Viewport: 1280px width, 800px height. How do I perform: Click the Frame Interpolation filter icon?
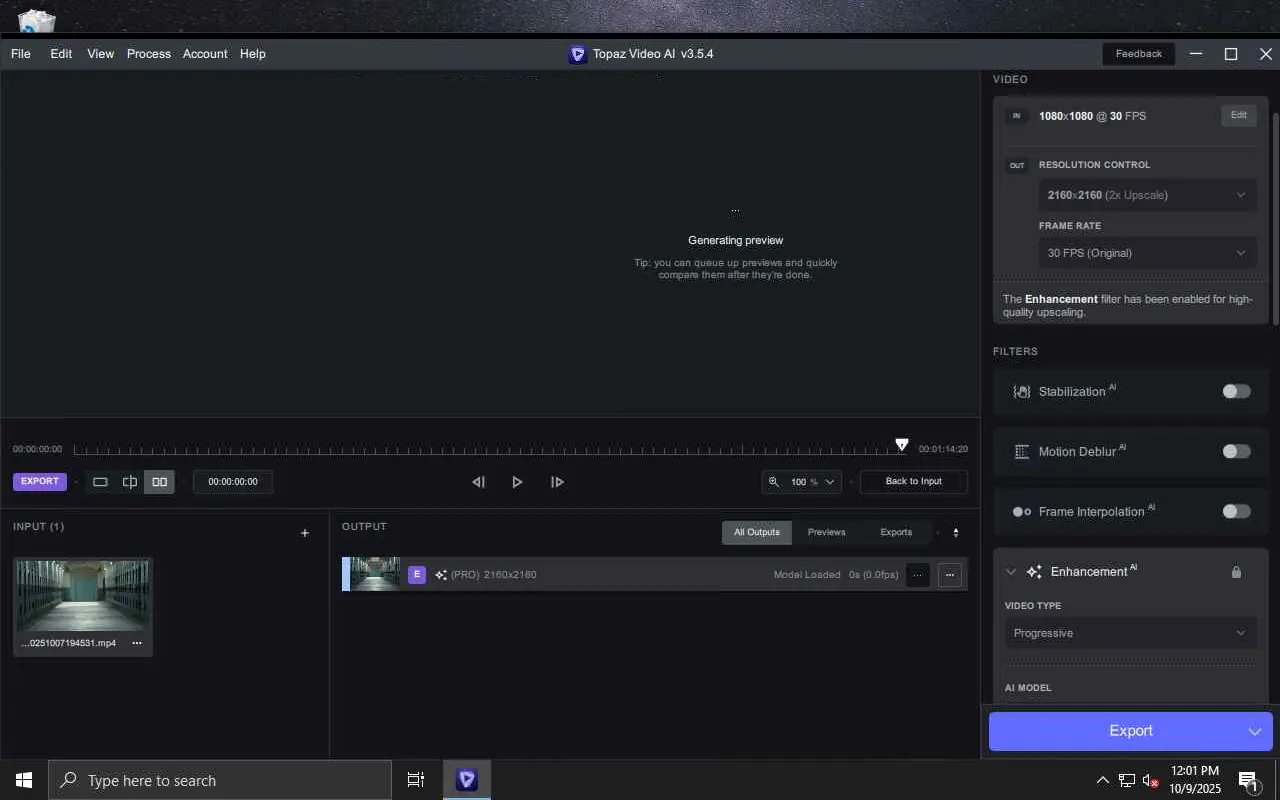[1022, 512]
